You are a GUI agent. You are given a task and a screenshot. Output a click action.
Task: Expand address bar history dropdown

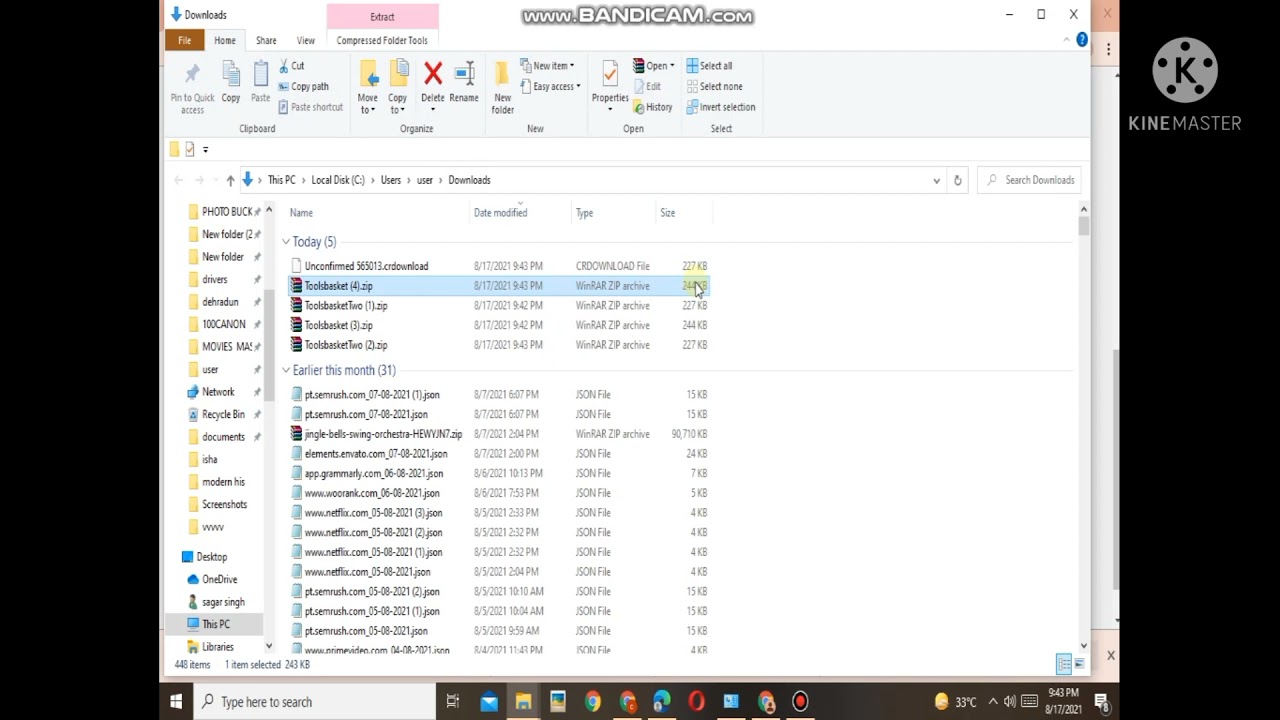click(936, 180)
